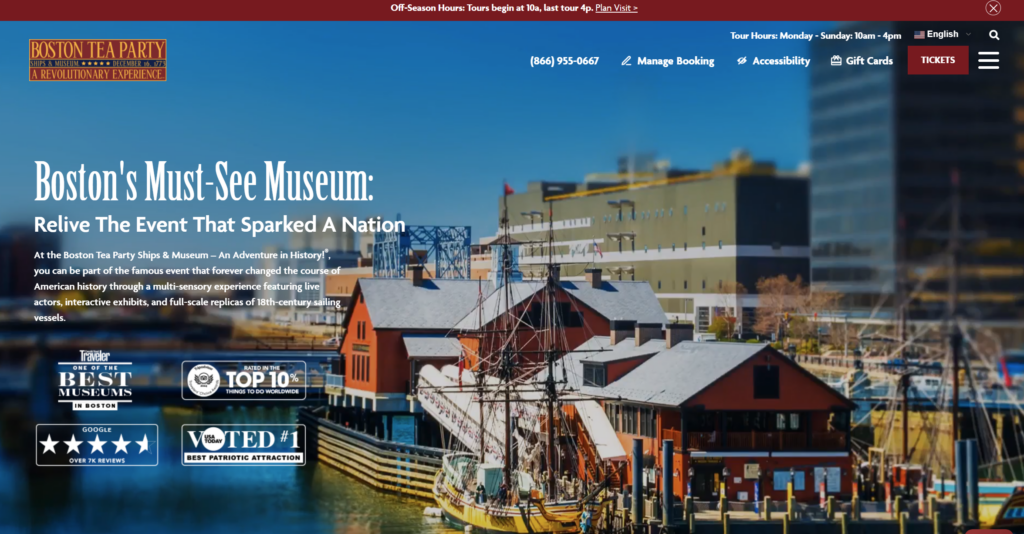The image size is (1024, 534).
Task: Click the gift box icon
Action: (836, 61)
